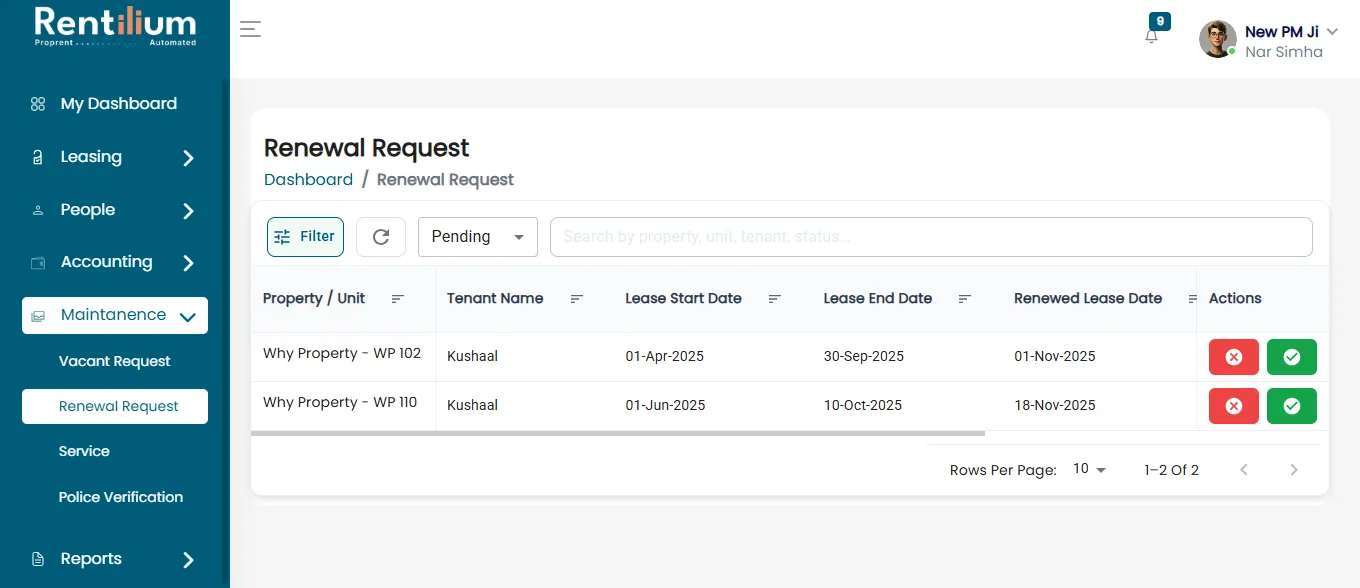
Task: Reject the WP 102 renewal request
Action: 1234,357
